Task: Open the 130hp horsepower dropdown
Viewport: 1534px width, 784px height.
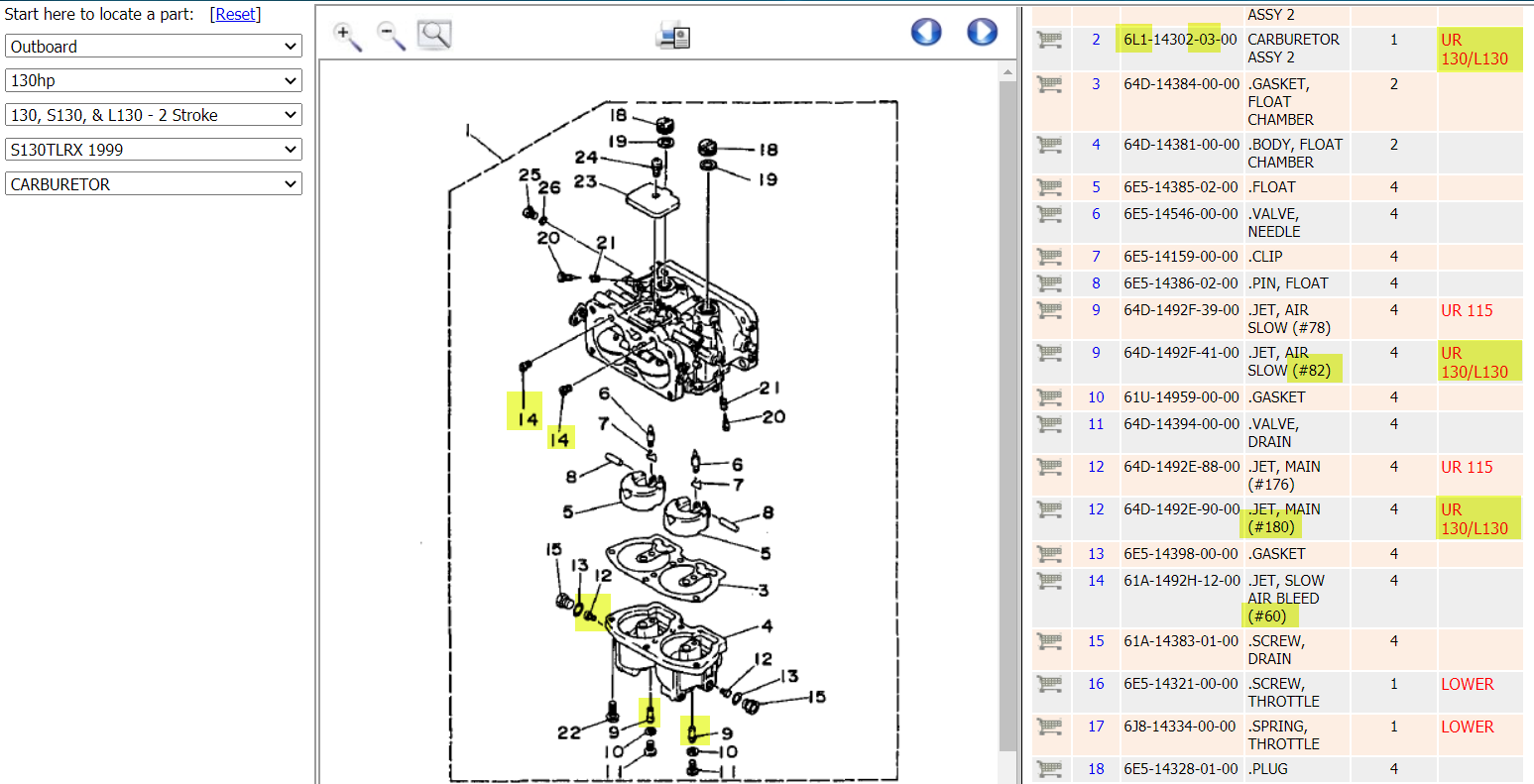Action: click(x=154, y=80)
